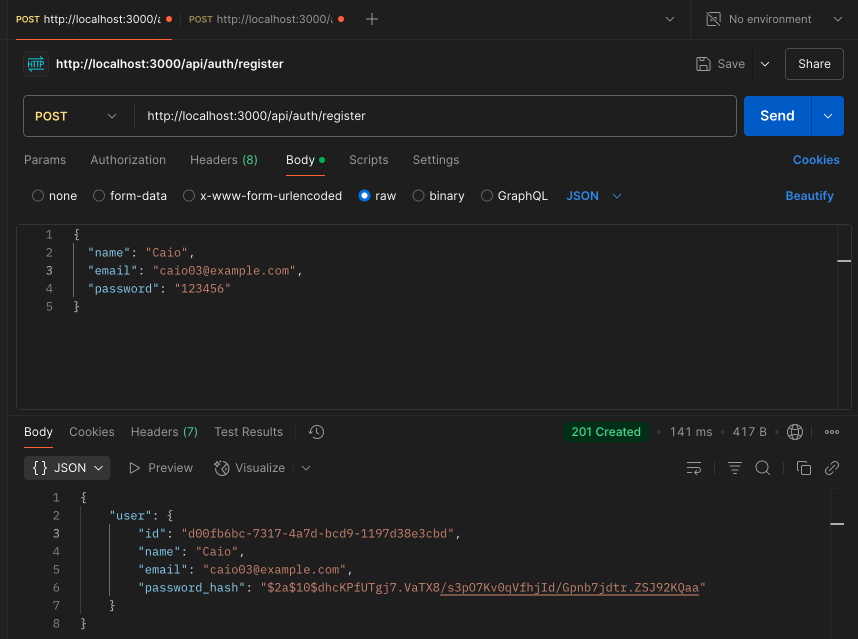Click the link icon next to copy
The height and width of the screenshot is (639, 858).
[832, 467]
